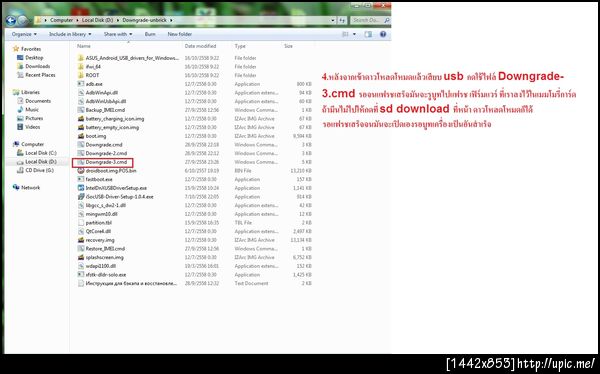Viewport: 600px width, 374px height.
Task: Select the fastboot.exe file icon
Action: 81,179
